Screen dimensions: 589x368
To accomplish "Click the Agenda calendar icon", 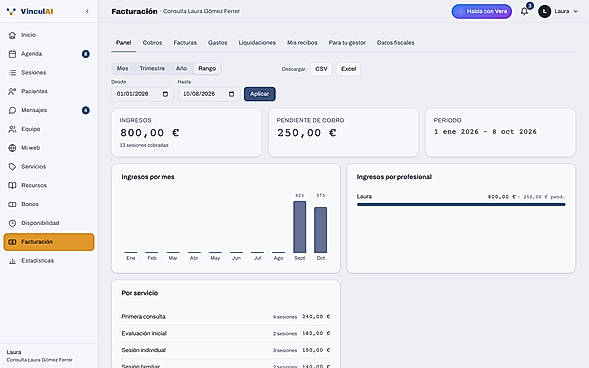I will (12, 54).
